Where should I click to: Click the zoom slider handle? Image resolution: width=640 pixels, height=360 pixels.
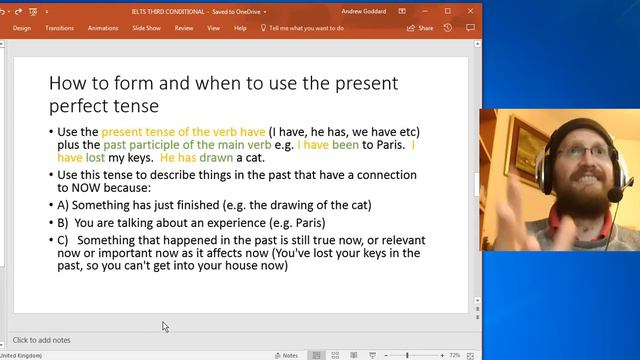407,356
